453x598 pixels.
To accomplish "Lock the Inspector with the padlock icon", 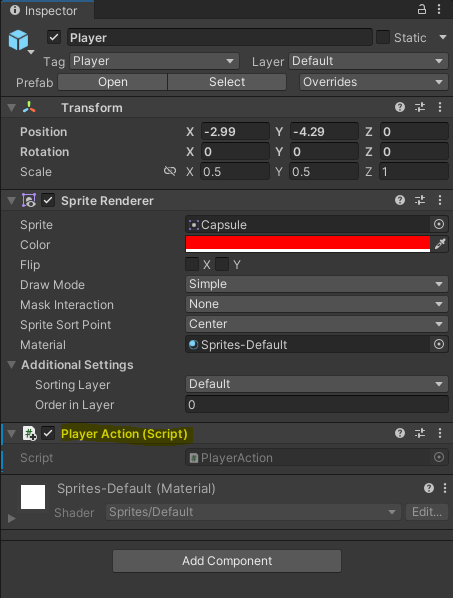I will coord(421,9).
